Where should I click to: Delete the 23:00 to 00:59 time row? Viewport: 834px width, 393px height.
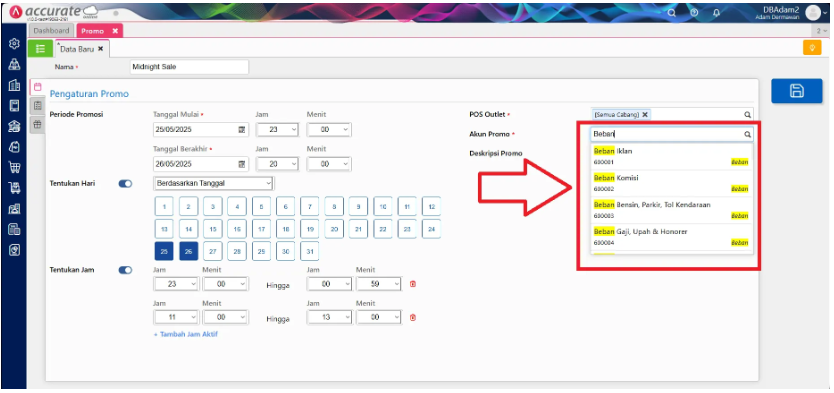tap(413, 284)
